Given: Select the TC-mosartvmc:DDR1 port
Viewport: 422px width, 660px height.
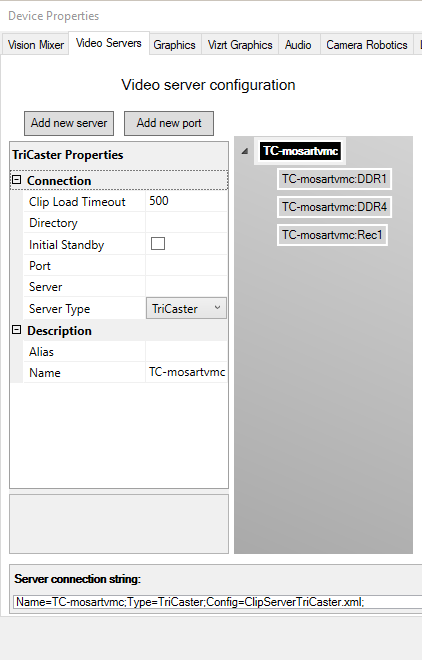Looking at the screenshot, I should click(x=334, y=179).
